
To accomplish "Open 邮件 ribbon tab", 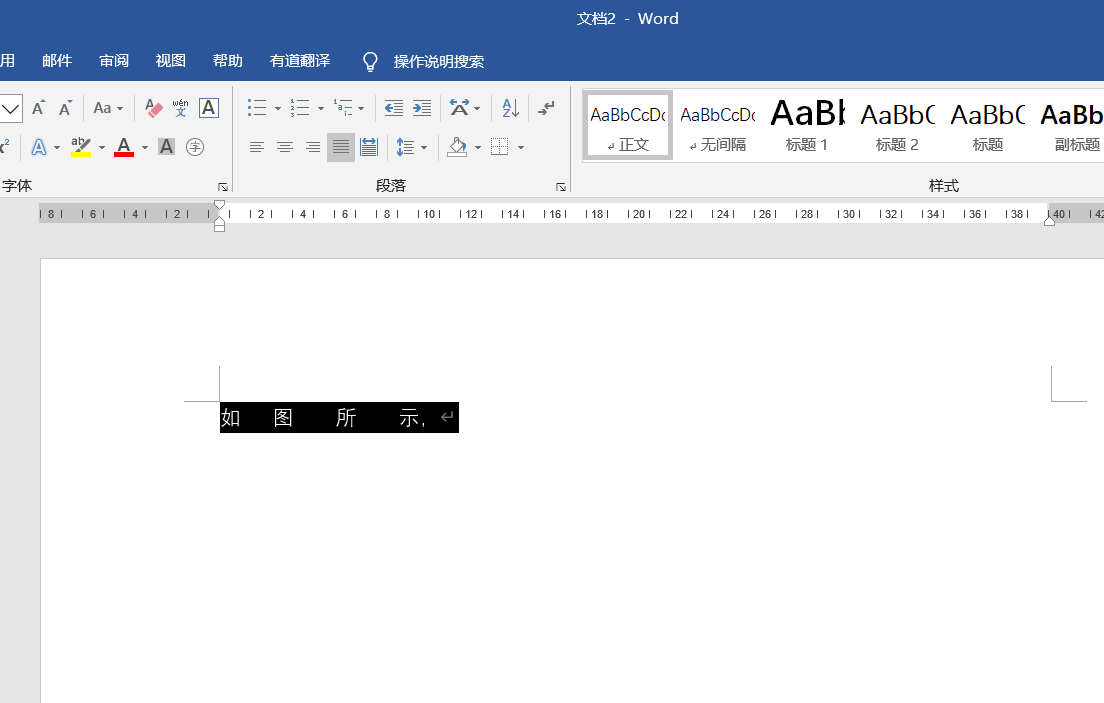I will click(57, 61).
